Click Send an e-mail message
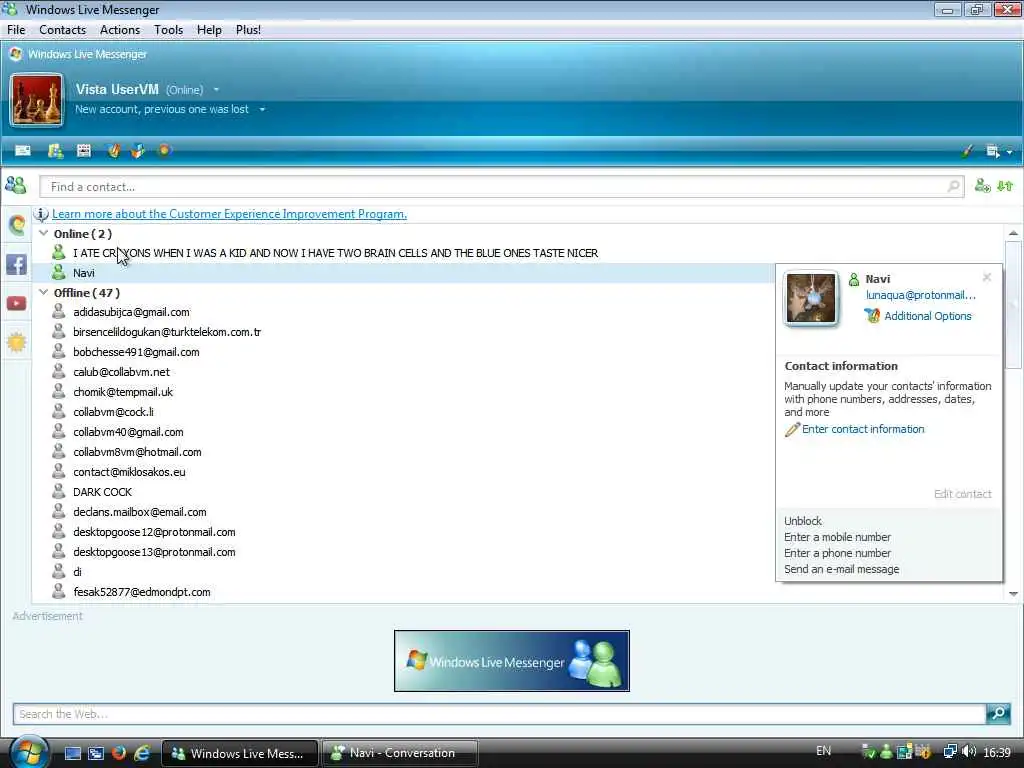Viewport: 1024px width, 768px height. click(841, 569)
